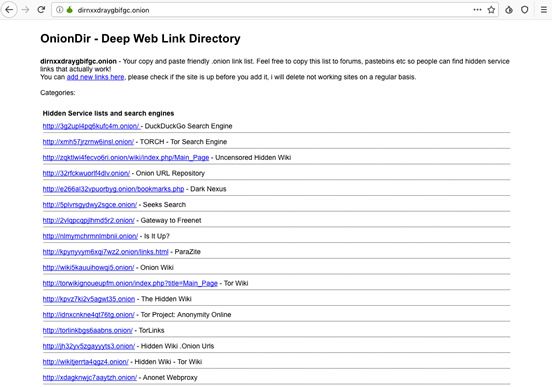552x387 pixels.
Task: Open the TorLinks onion link
Action: tap(88, 330)
